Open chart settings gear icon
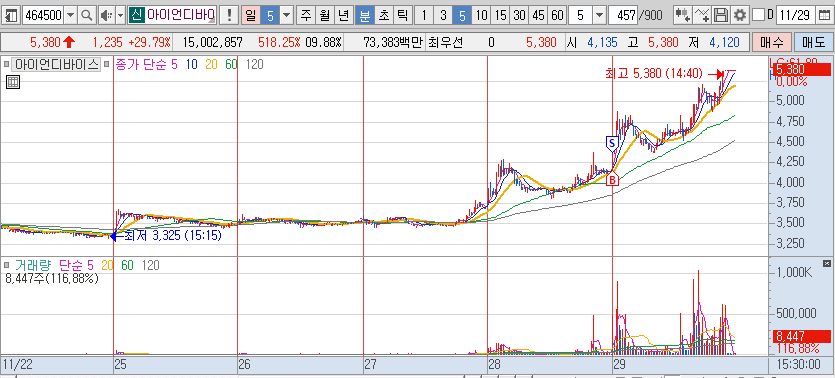The width and height of the screenshot is (835, 378). tap(739, 15)
